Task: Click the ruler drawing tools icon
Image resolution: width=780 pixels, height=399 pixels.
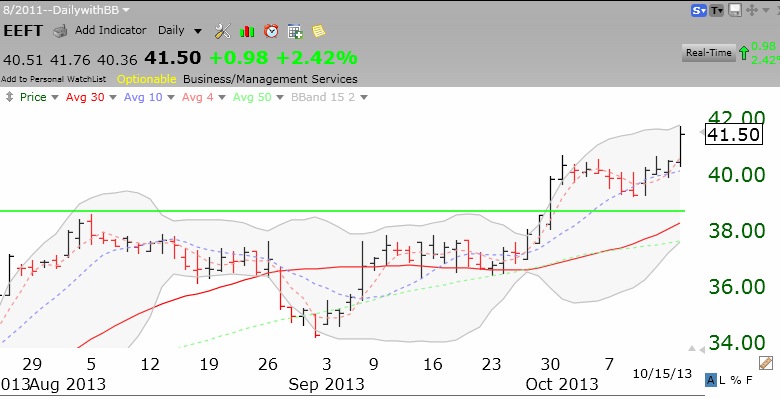Action: pos(766,363)
